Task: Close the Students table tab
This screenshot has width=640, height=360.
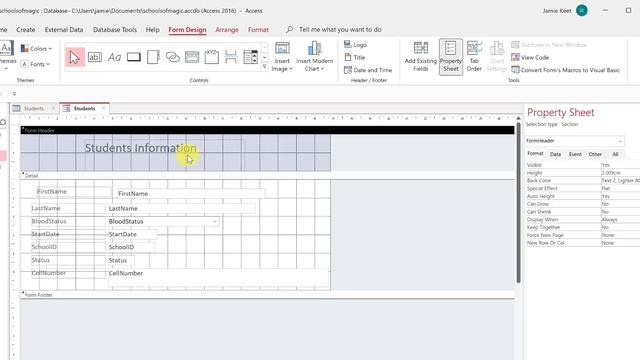Action: click(x=53, y=108)
